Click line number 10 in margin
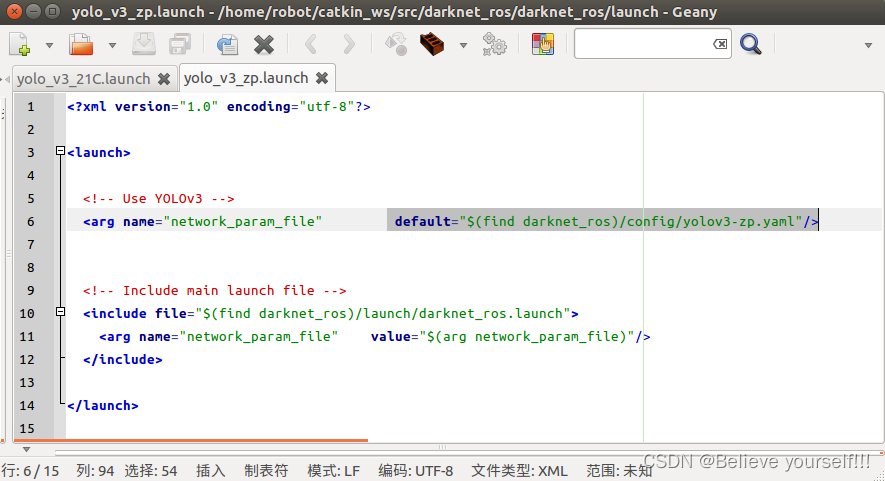885x481 pixels. point(27,314)
